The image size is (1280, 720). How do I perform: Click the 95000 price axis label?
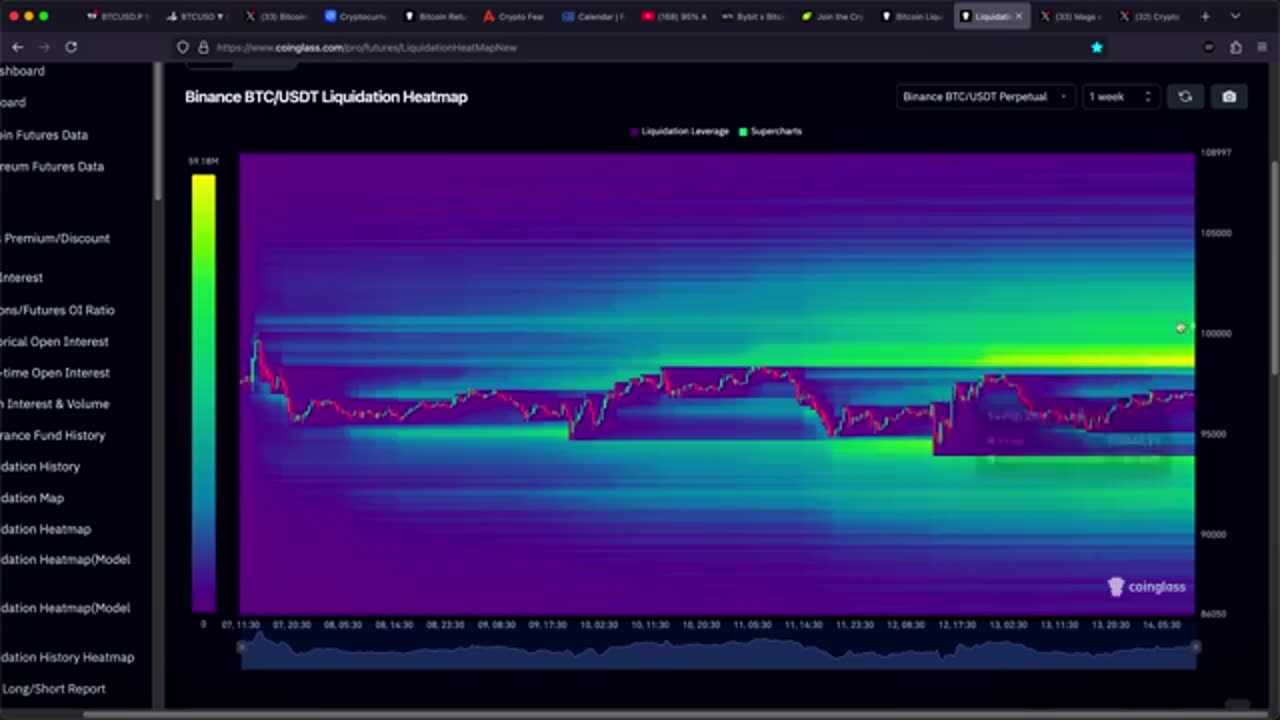1215,434
